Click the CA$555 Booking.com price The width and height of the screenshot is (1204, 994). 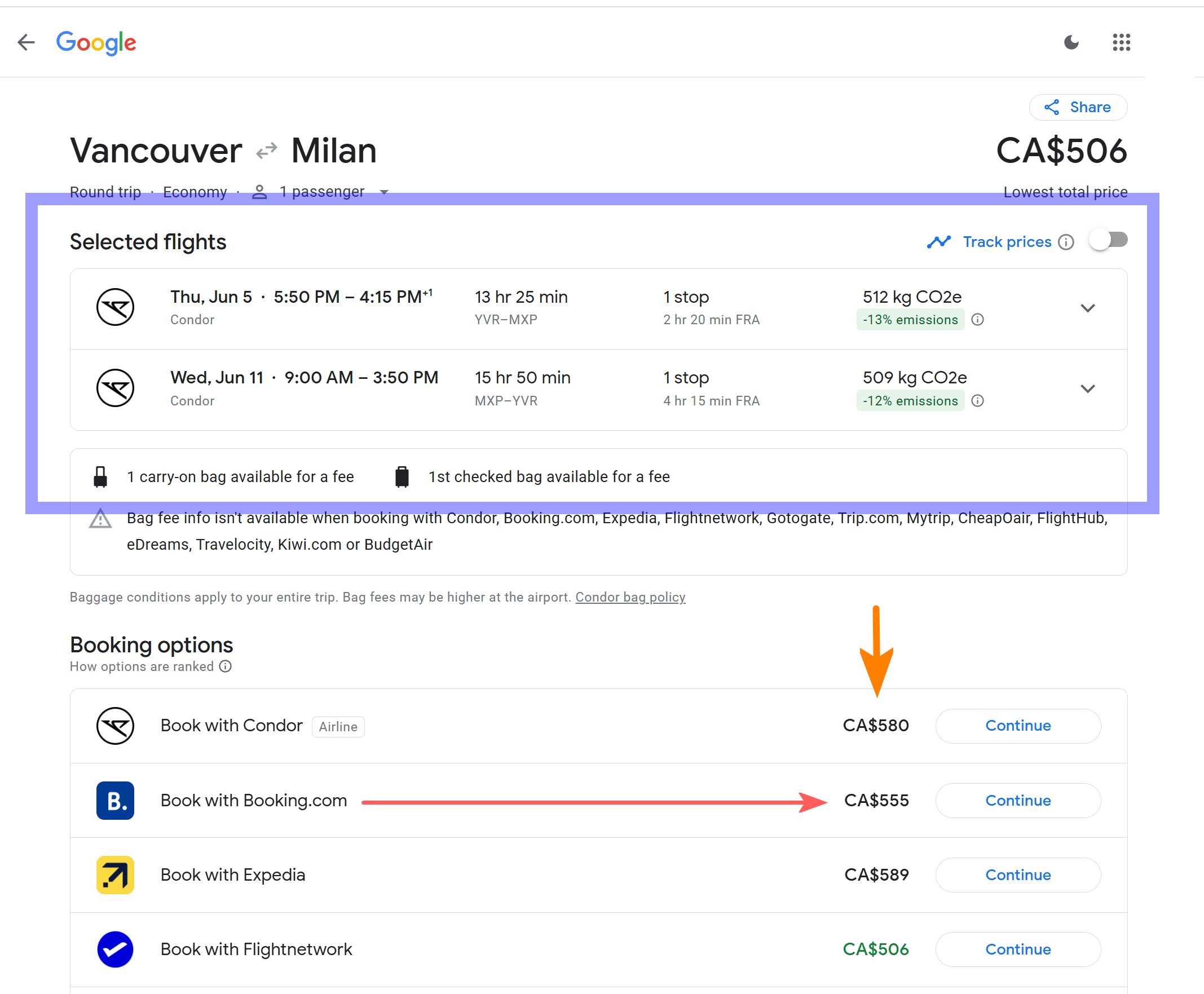[876, 801]
